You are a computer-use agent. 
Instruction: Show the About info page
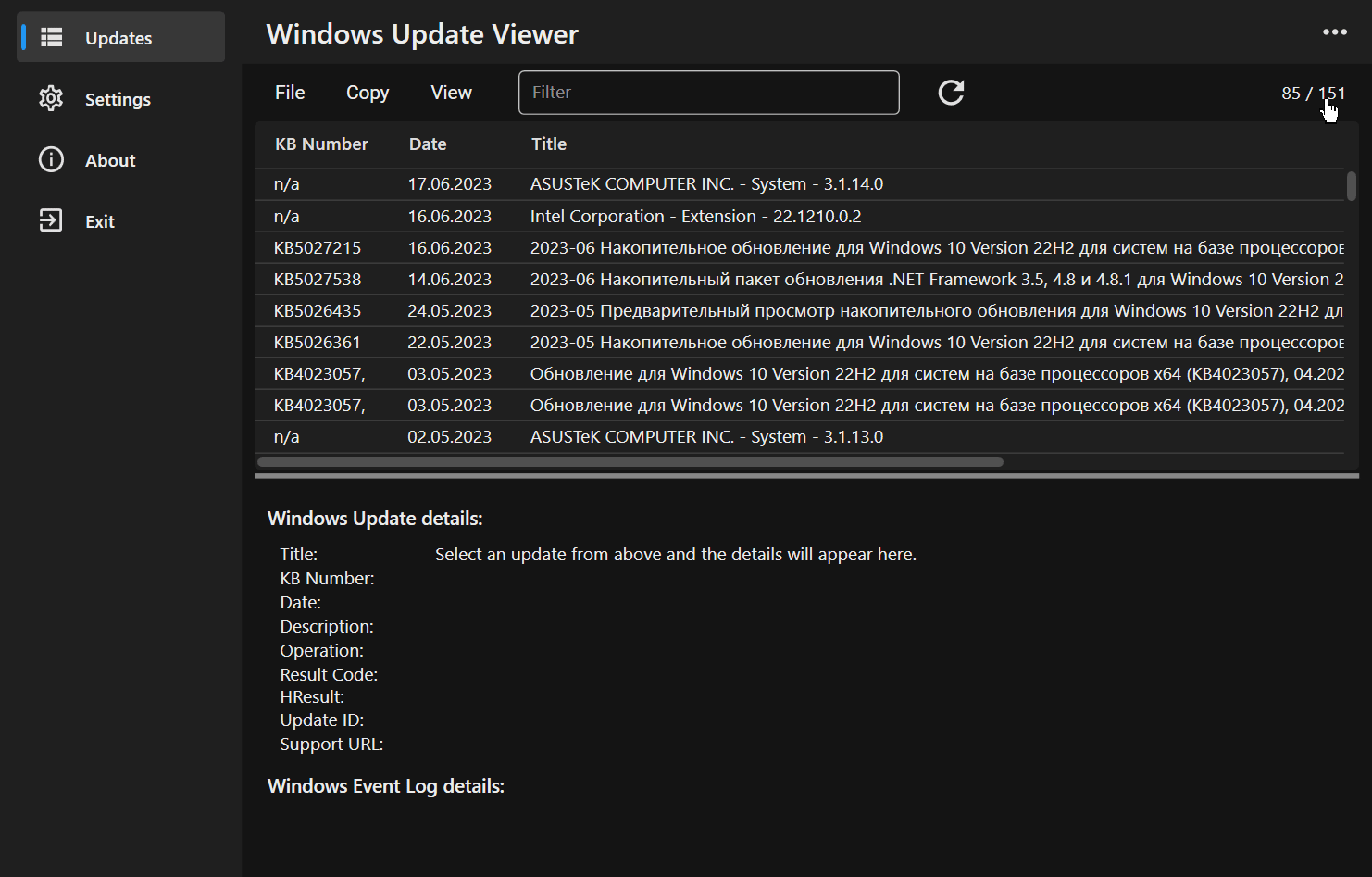point(109,160)
